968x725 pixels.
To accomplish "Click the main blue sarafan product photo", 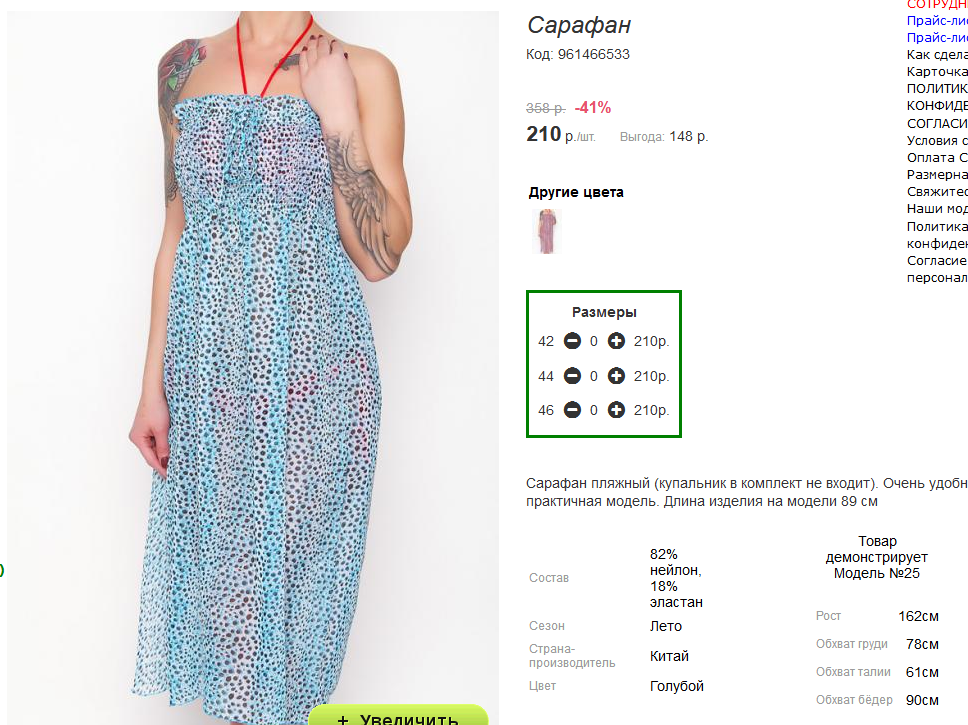I will pyautogui.click(x=253, y=364).
